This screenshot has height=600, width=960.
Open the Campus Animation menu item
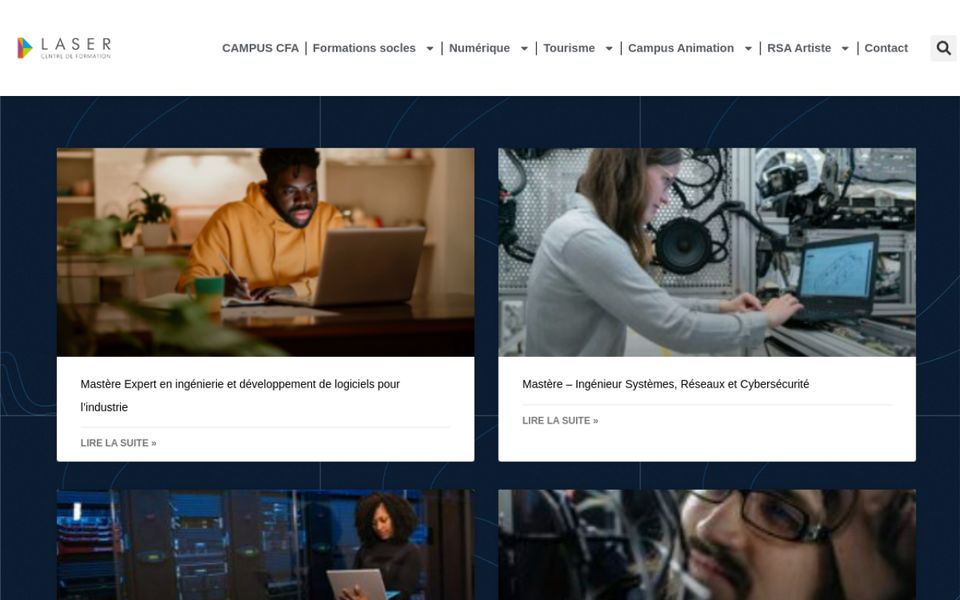tap(681, 48)
